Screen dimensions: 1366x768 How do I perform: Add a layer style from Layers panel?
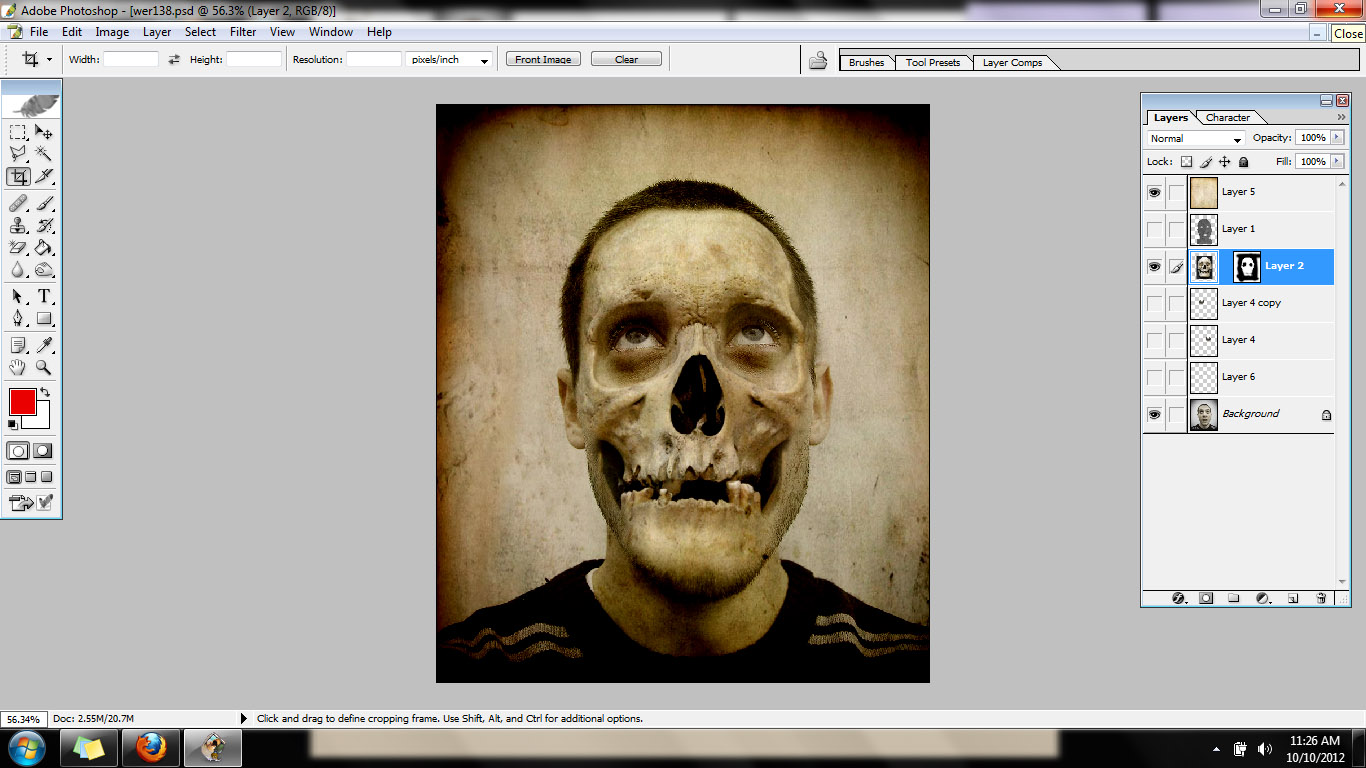1178,598
